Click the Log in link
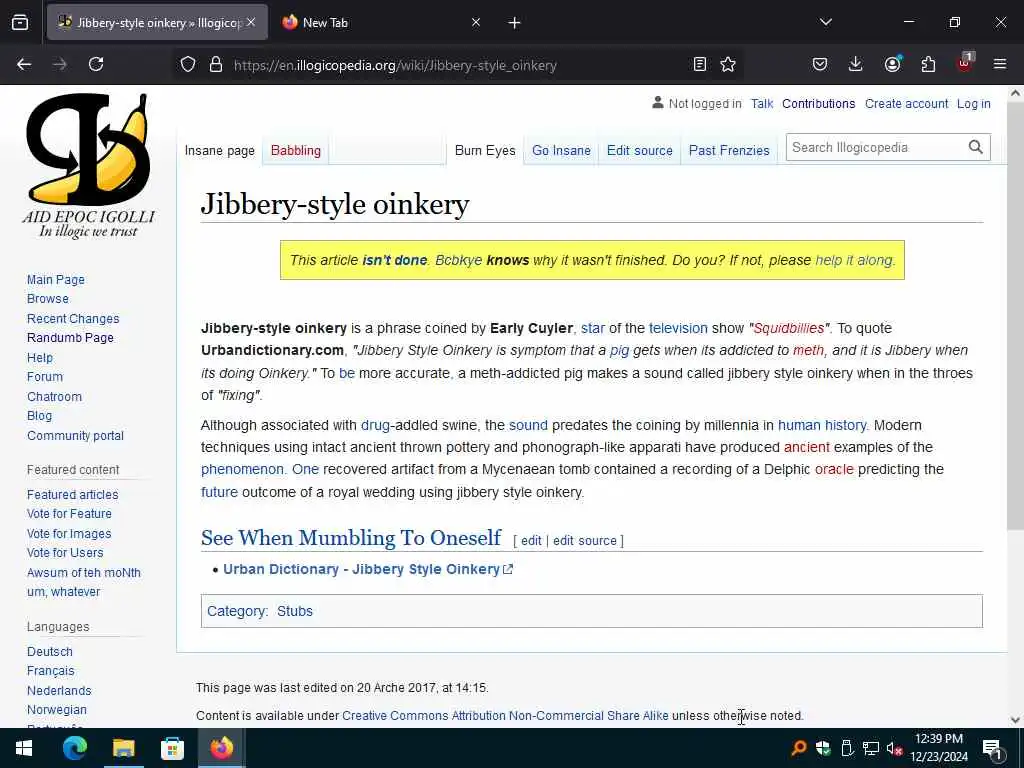The height and width of the screenshot is (768, 1024). (974, 104)
